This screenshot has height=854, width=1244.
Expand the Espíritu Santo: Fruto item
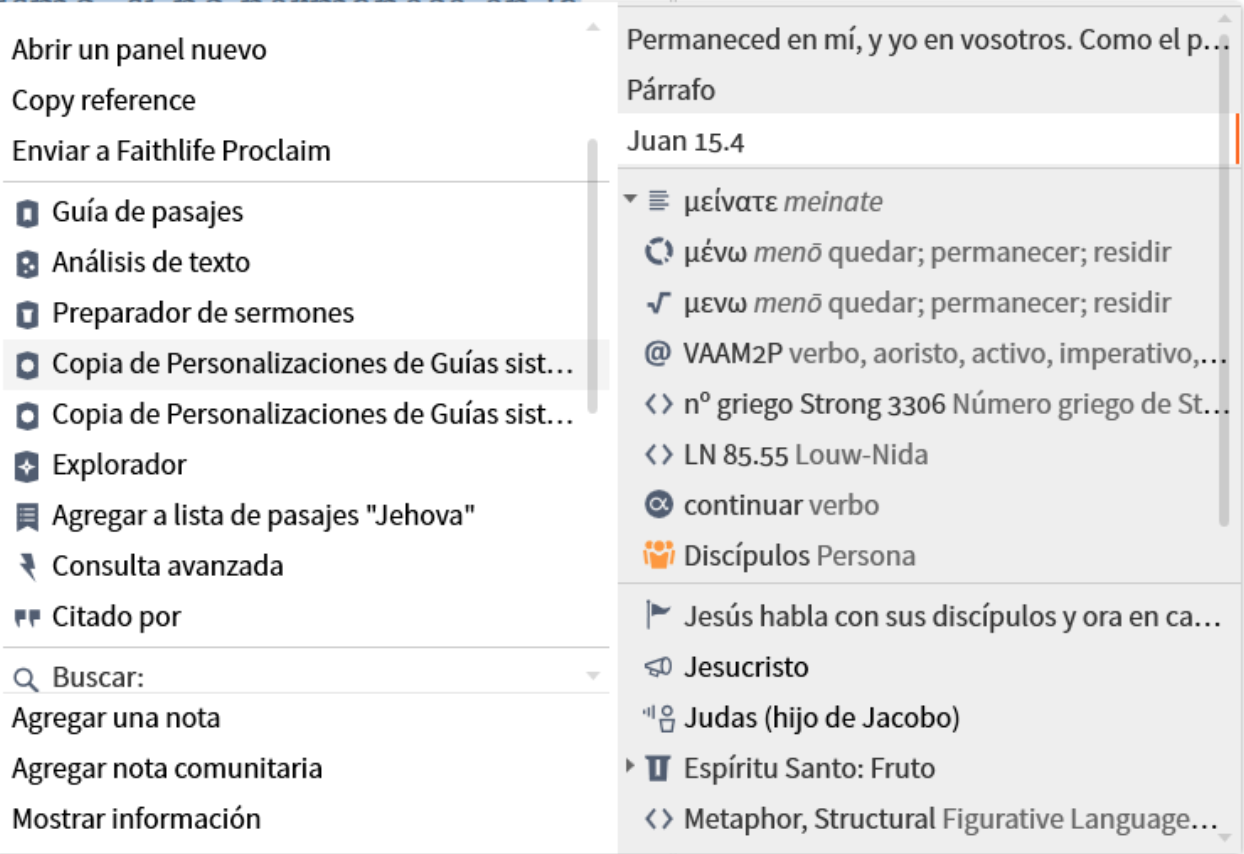629,767
